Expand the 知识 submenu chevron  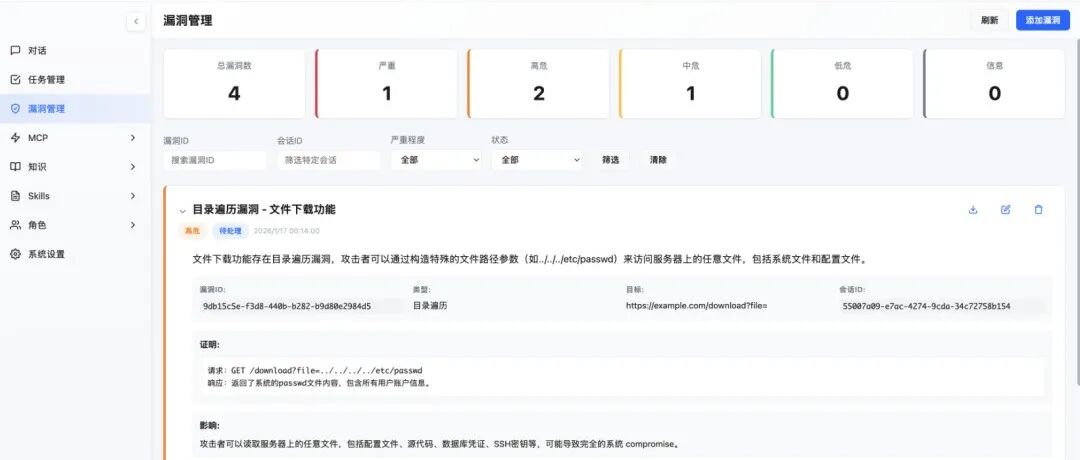click(133, 167)
